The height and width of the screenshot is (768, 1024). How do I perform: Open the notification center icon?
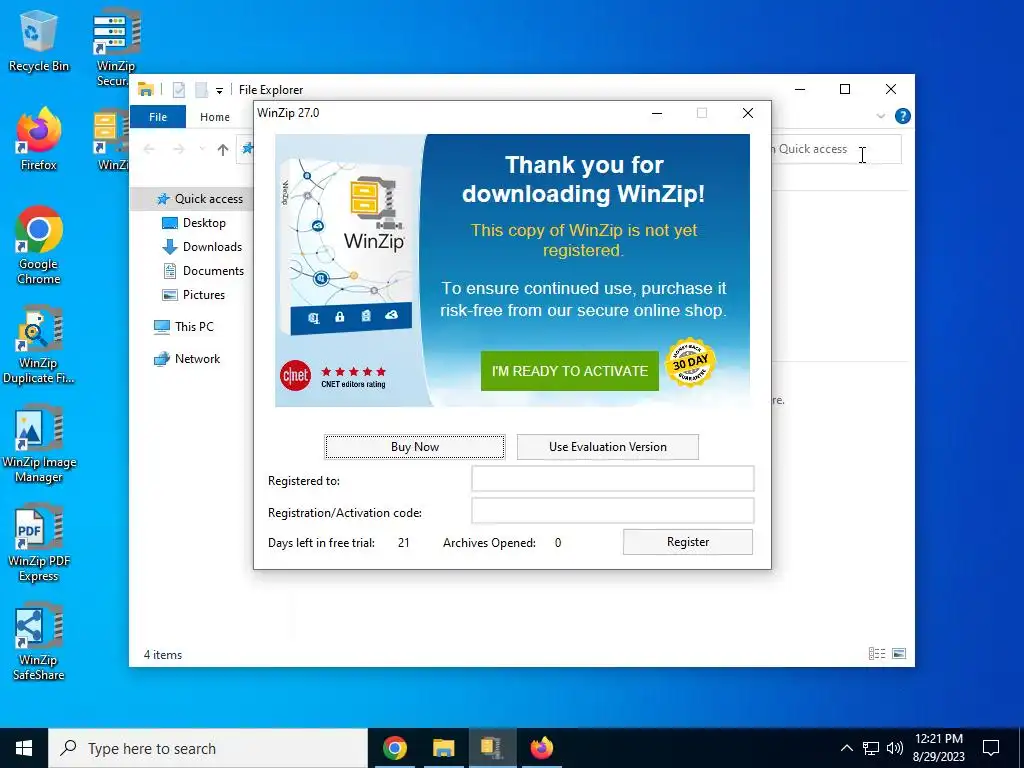click(x=991, y=748)
